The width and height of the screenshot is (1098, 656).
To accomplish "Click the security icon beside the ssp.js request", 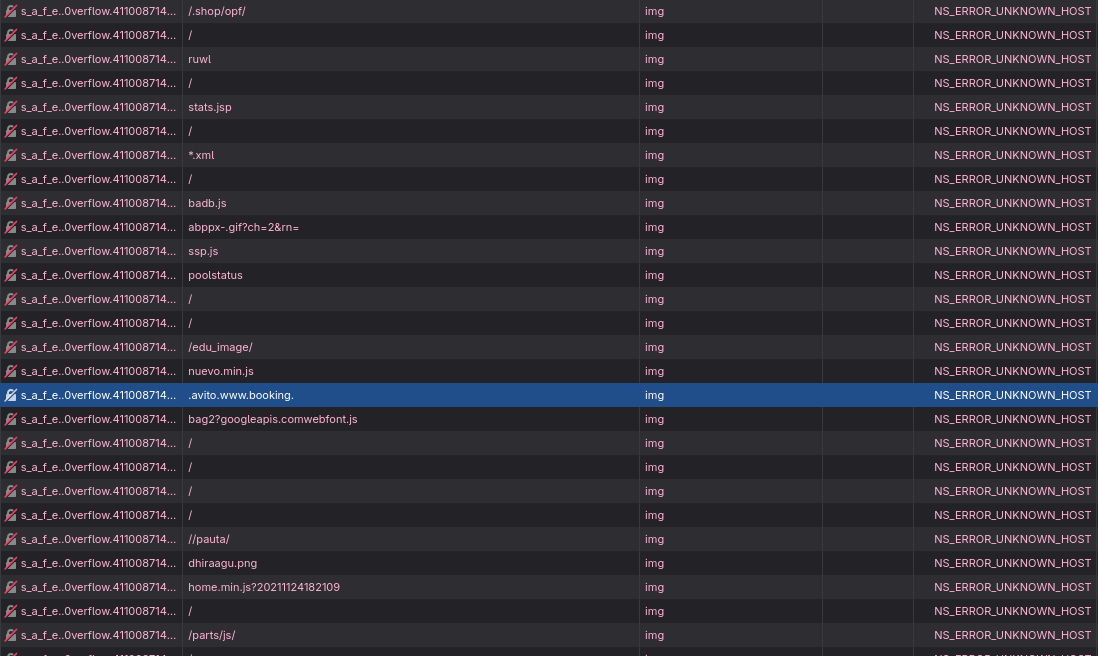I will pos(11,251).
